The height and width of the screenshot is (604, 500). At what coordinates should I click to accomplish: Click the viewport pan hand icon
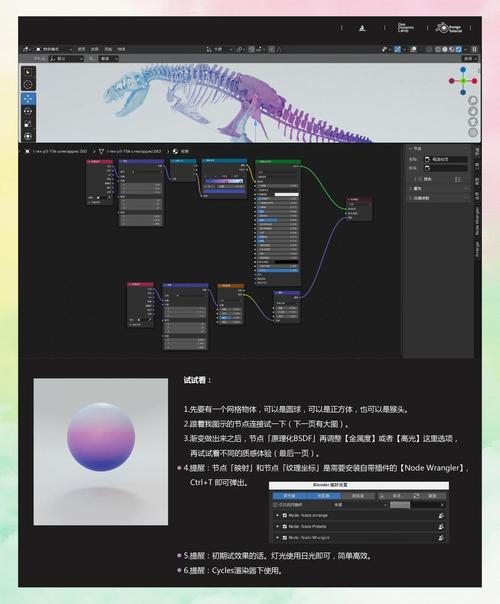(473, 111)
